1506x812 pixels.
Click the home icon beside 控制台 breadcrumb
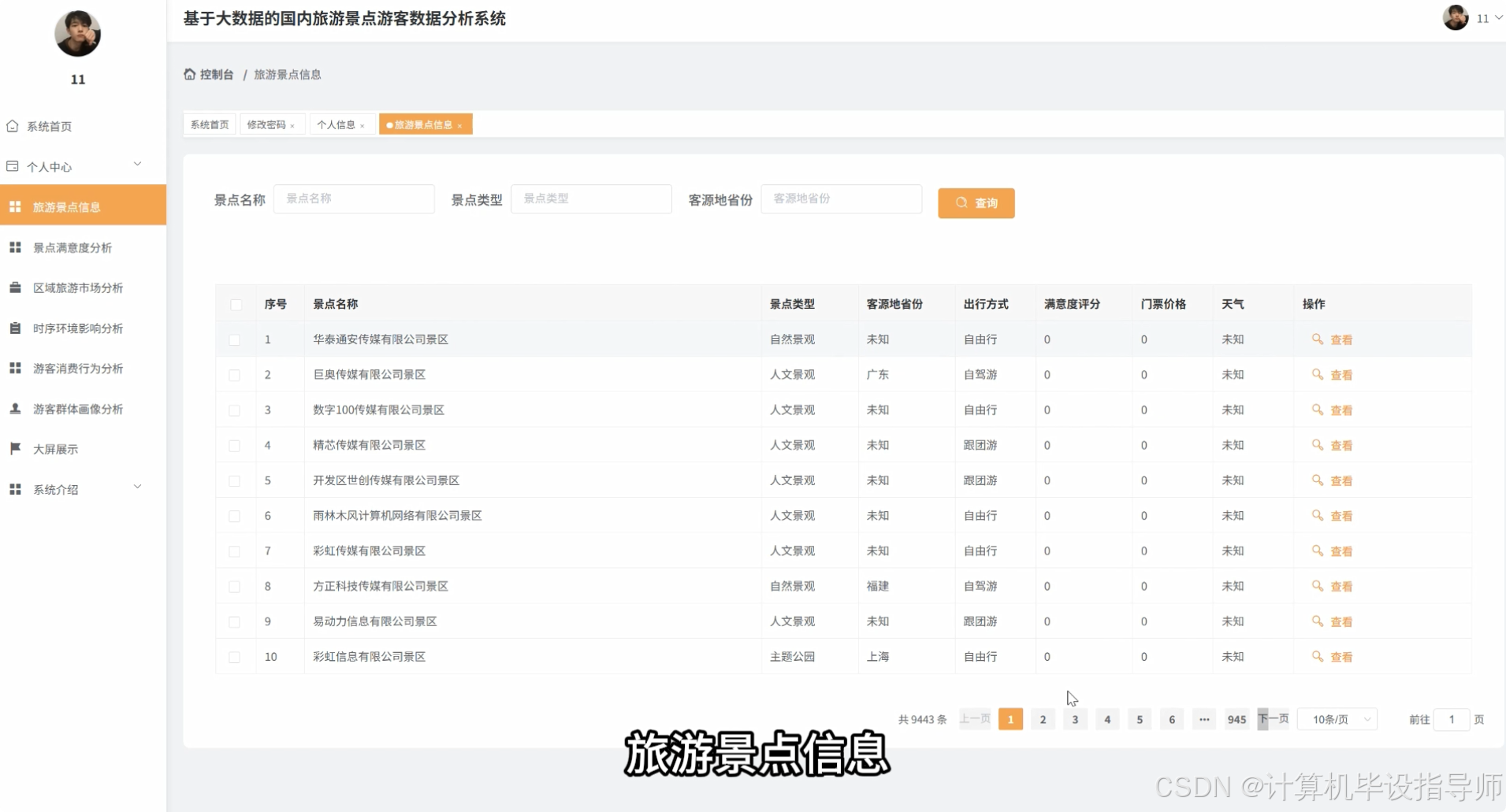pyautogui.click(x=189, y=73)
